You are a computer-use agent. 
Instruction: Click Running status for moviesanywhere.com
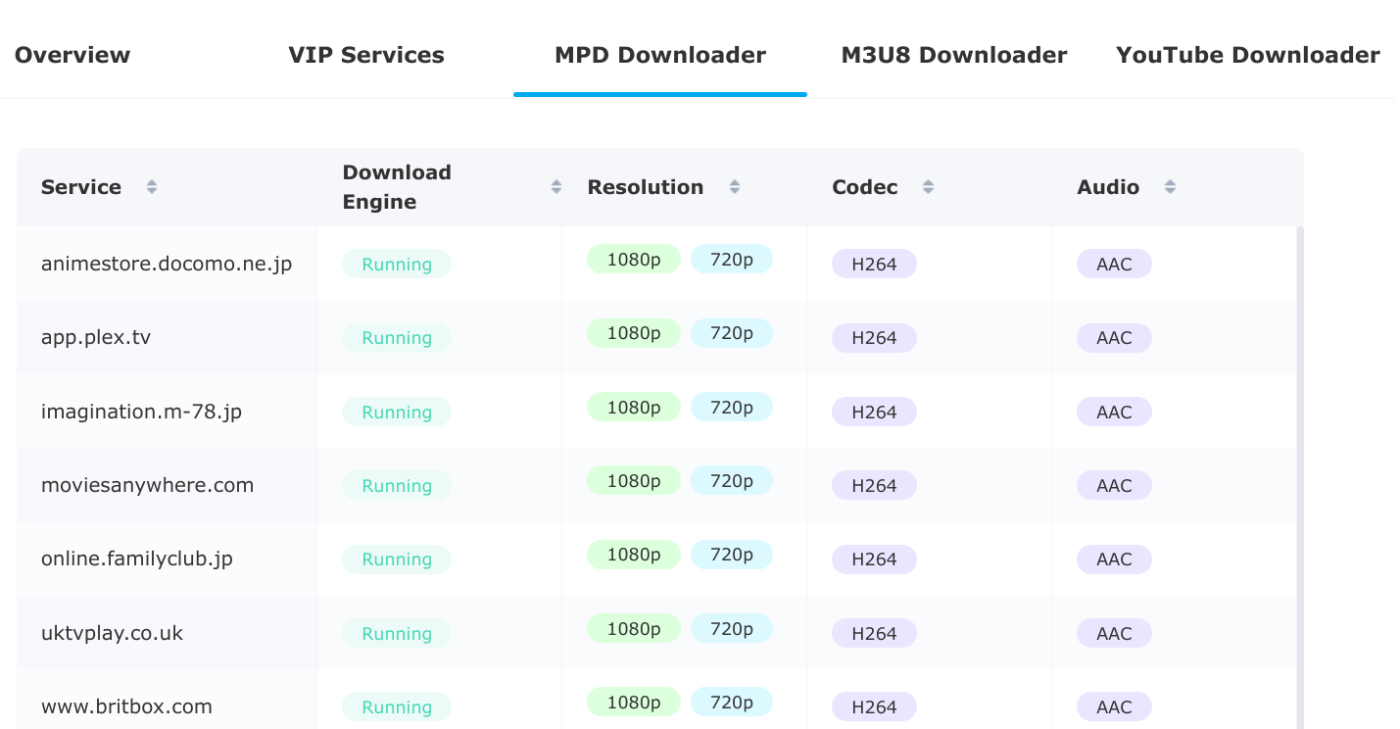pos(397,485)
